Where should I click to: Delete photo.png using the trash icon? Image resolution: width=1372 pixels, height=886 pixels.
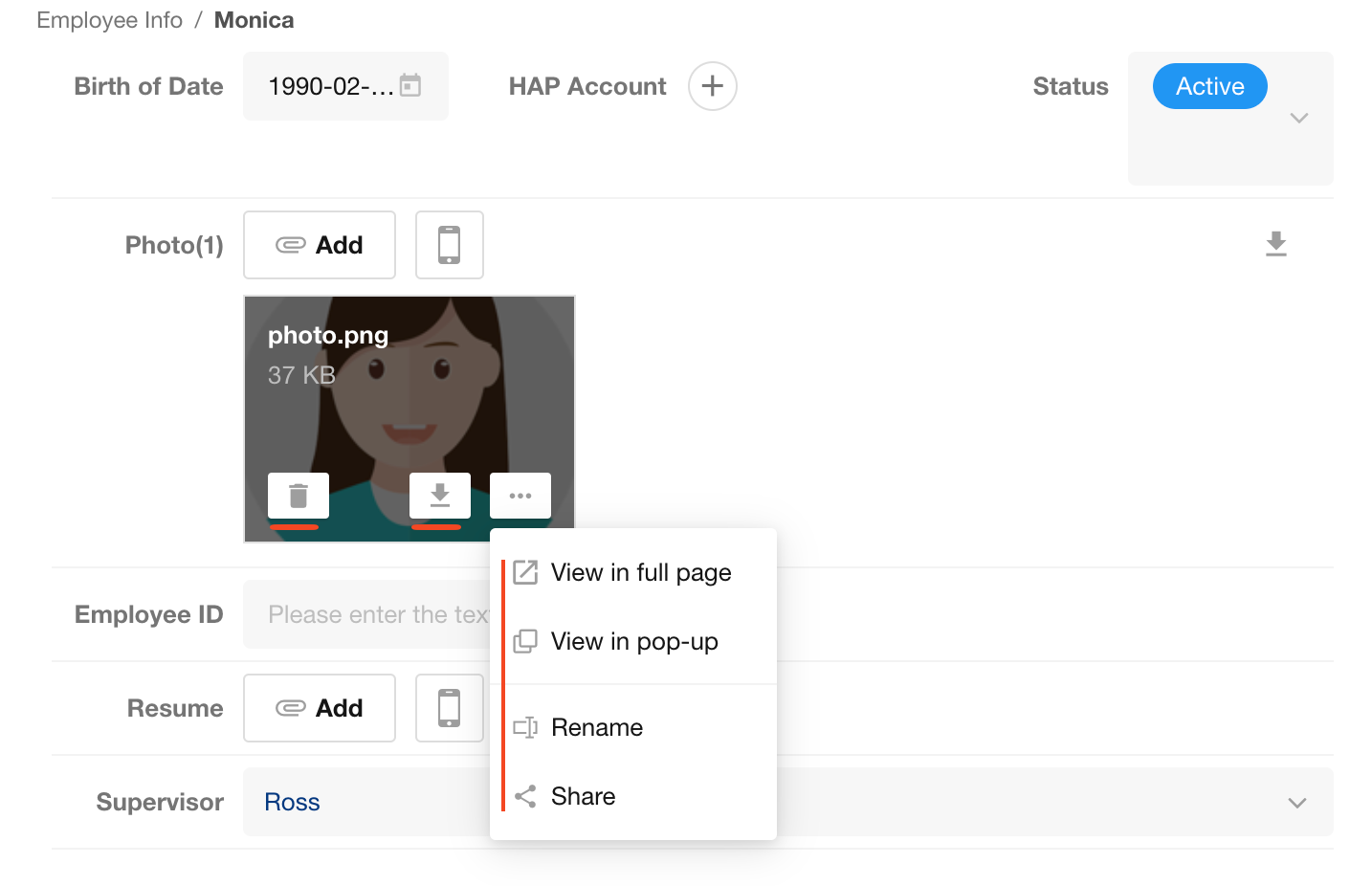299,496
